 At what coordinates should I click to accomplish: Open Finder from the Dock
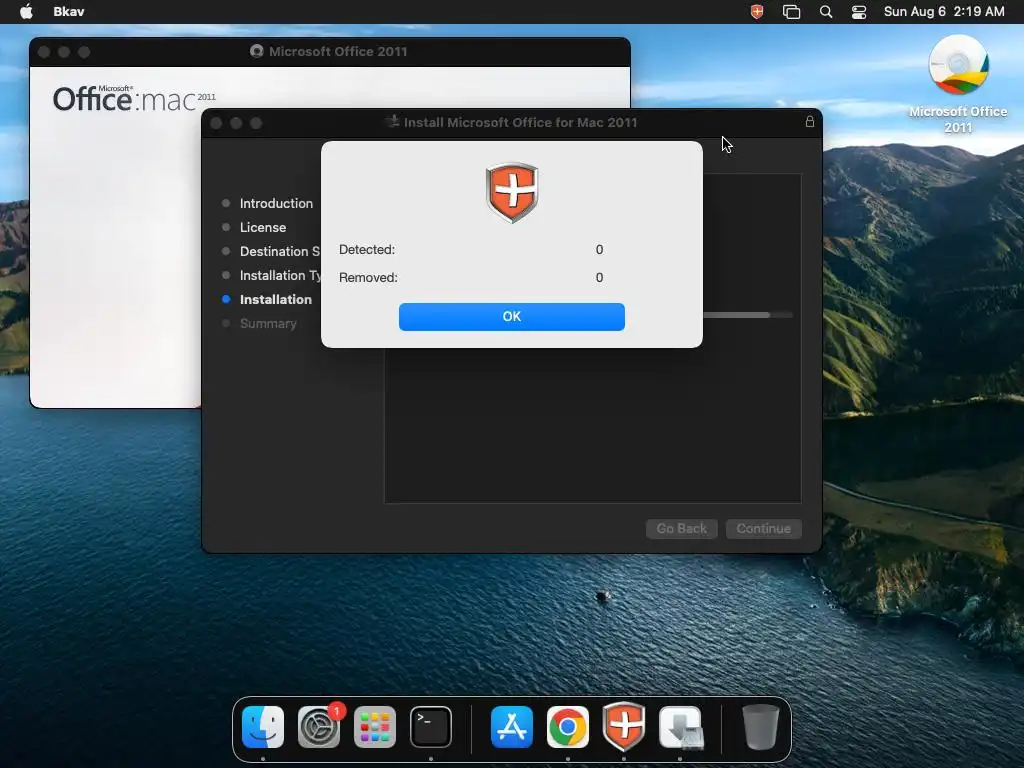[x=263, y=727]
